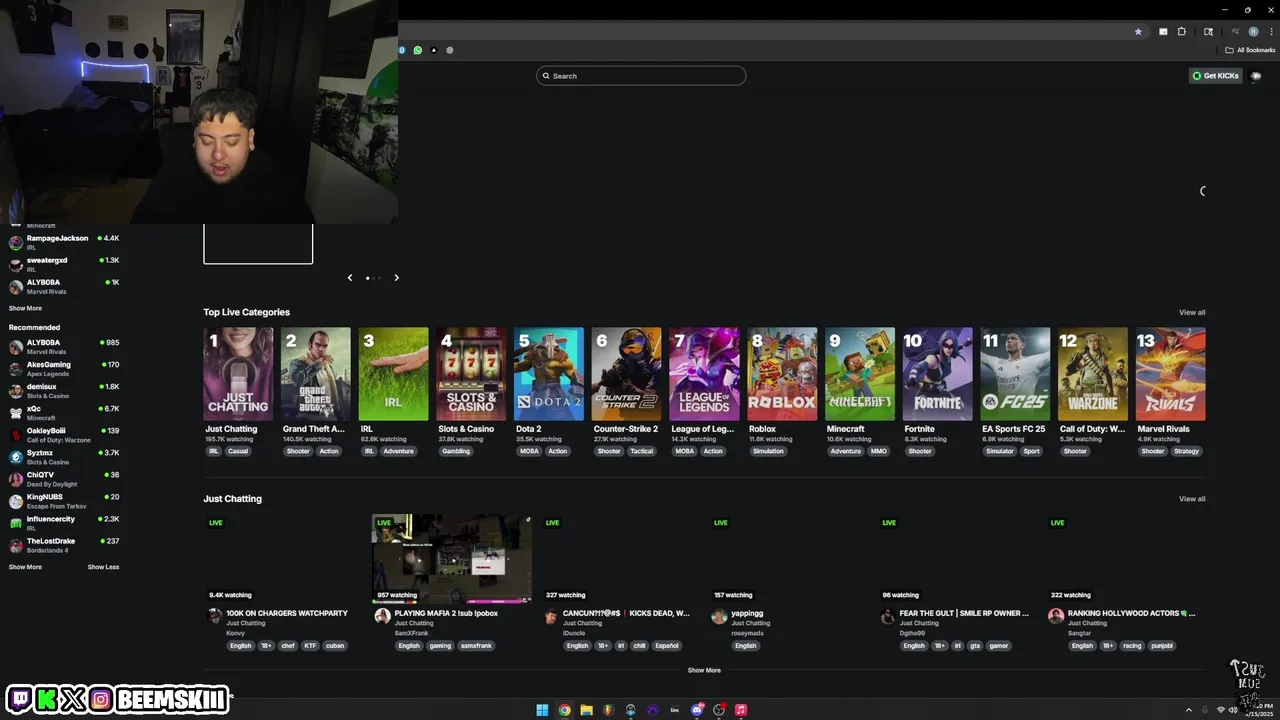Open the All Bookmarks folder
This screenshot has width=1280, height=720.
(x=1250, y=50)
